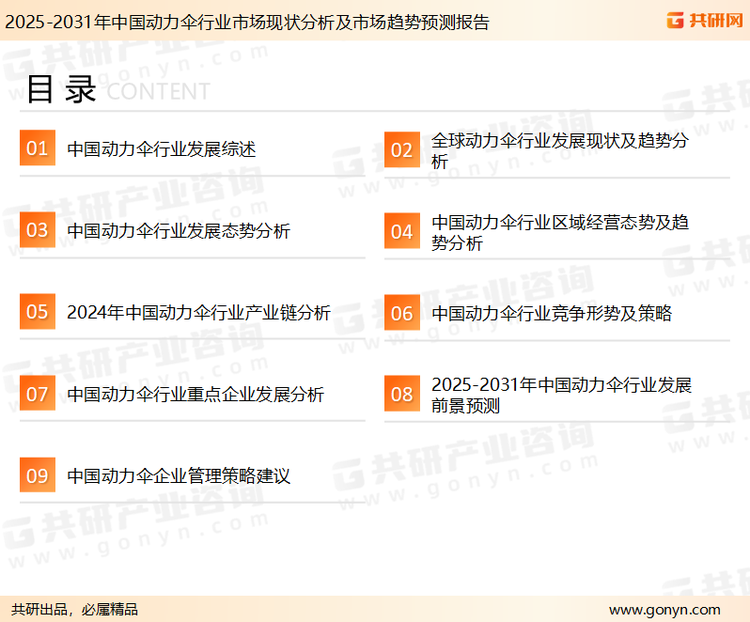Select the orange 07 chapter badge
Screen dimensions: 750x622
click(x=37, y=393)
